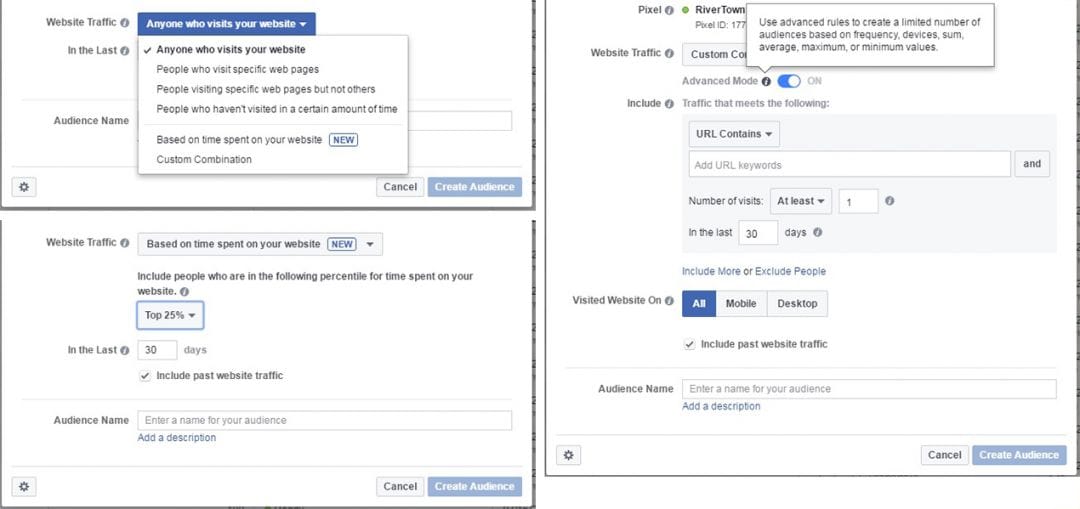Click info icon next to Visited Website On

(x=669, y=301)
